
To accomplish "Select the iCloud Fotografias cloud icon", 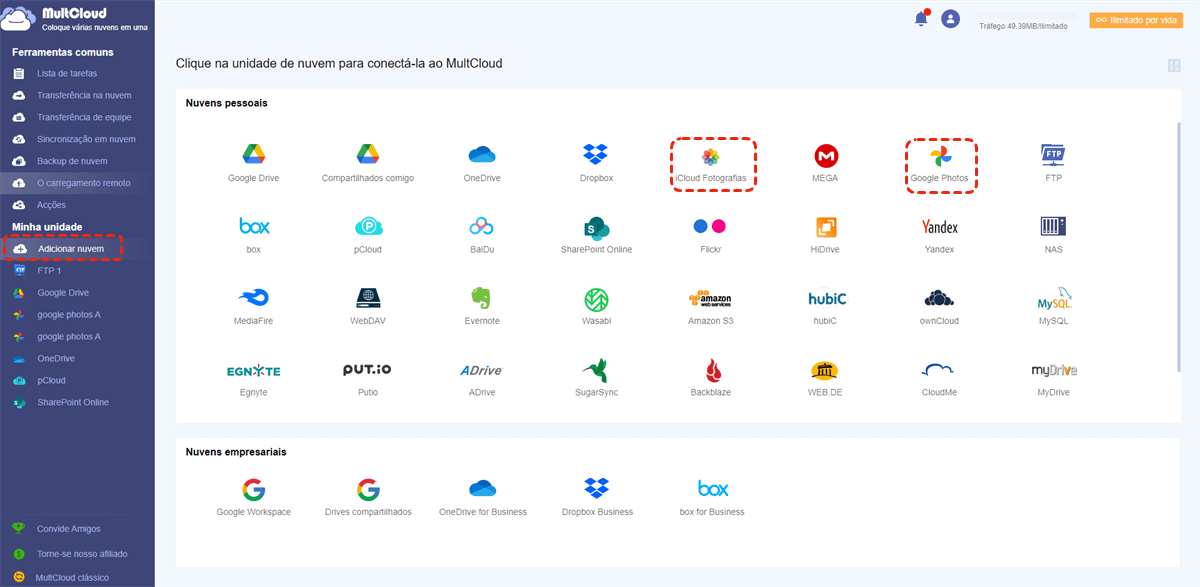I will (710, 157).
